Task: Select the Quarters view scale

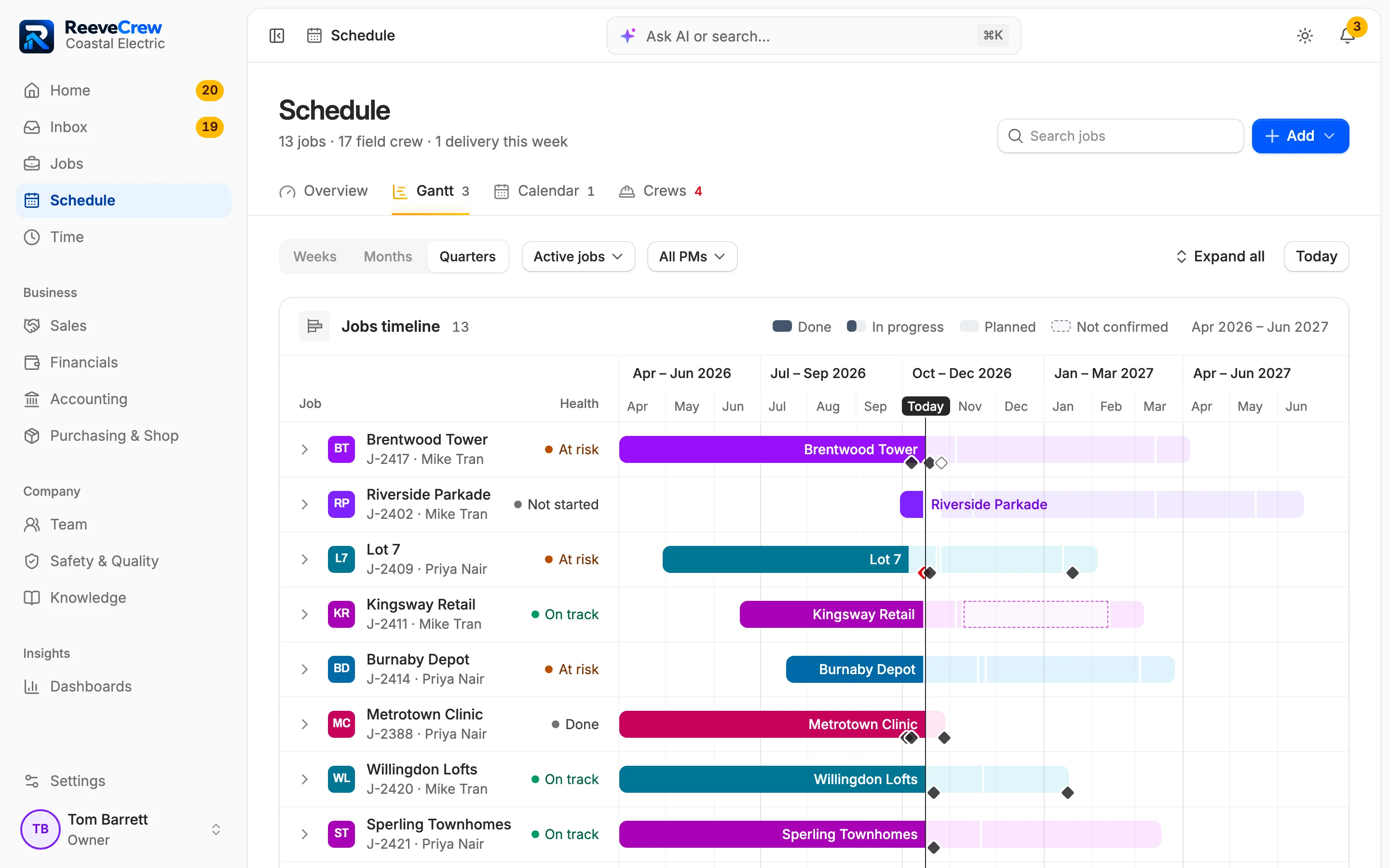Action: point(467,257)
